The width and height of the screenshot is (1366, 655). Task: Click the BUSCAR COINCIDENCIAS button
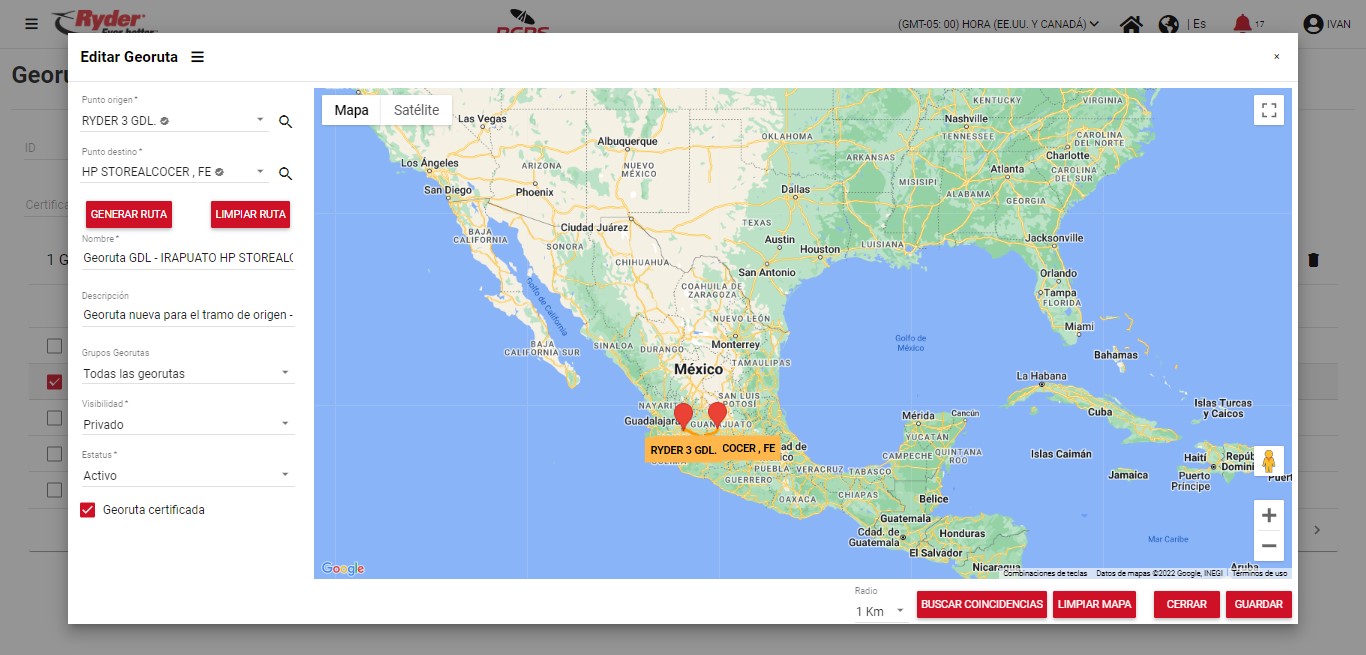(x=982, y=605)
